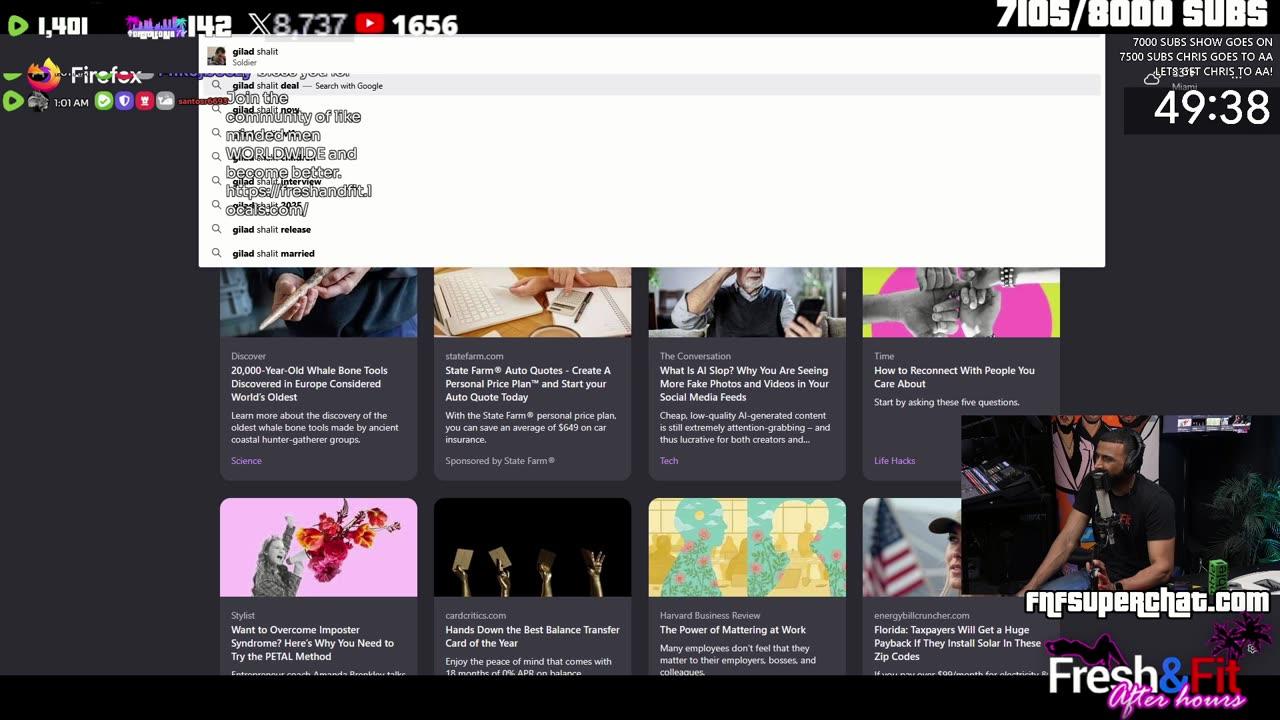Open What Is AI Slop headline
The height and width of the screenshot is (720, 1280).
[744, 384]
